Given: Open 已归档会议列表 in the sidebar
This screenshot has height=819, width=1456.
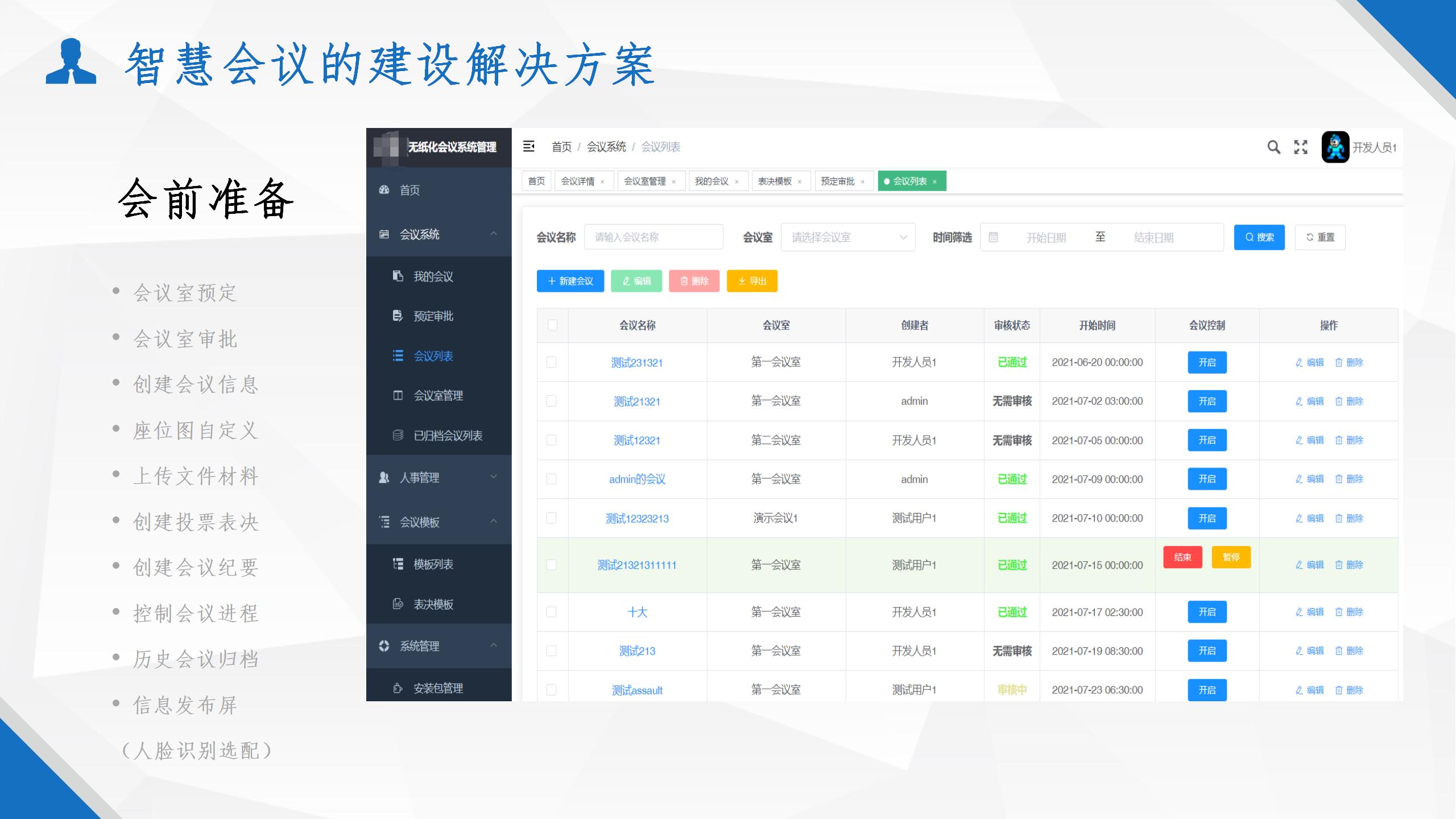Looking at the screenshot, I should (x=448, y=436).
